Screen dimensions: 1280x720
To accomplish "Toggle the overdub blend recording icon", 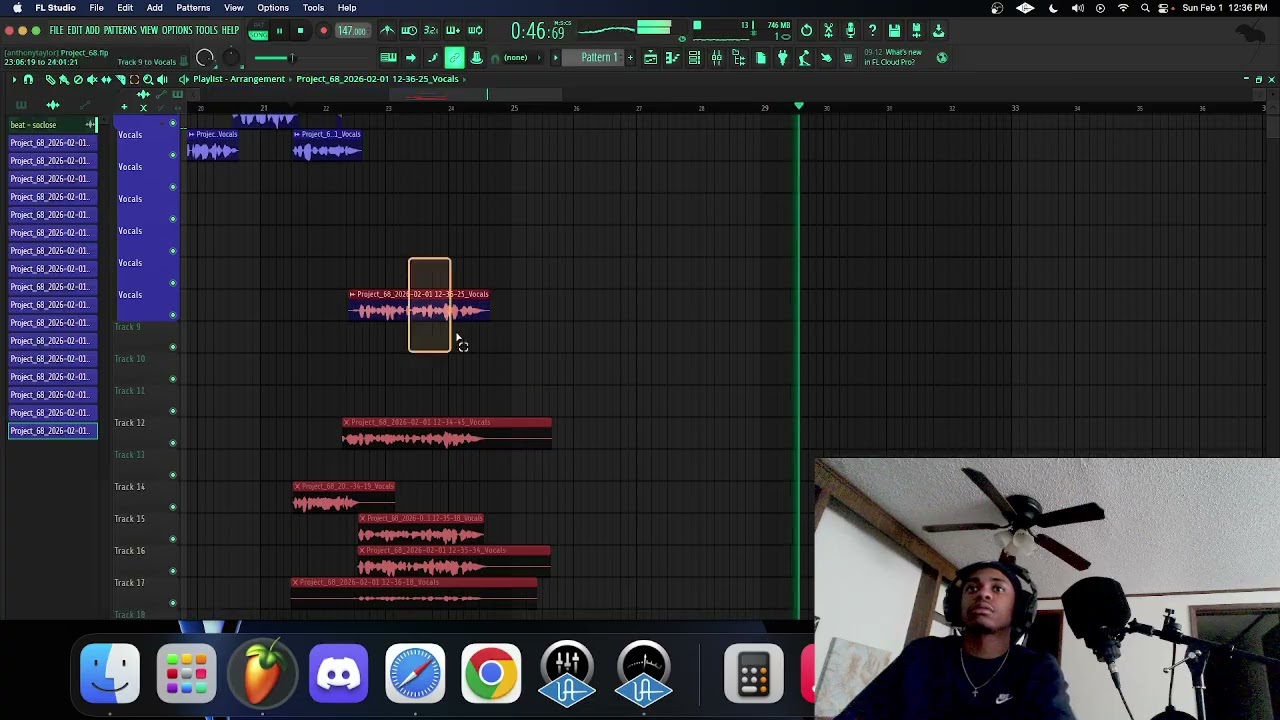I will (x=453, y=31).
